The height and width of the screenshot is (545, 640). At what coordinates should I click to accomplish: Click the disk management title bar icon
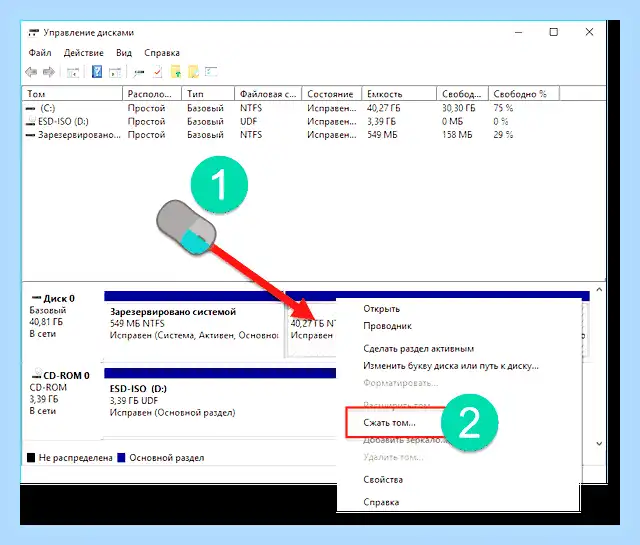[x=33, y=33]
